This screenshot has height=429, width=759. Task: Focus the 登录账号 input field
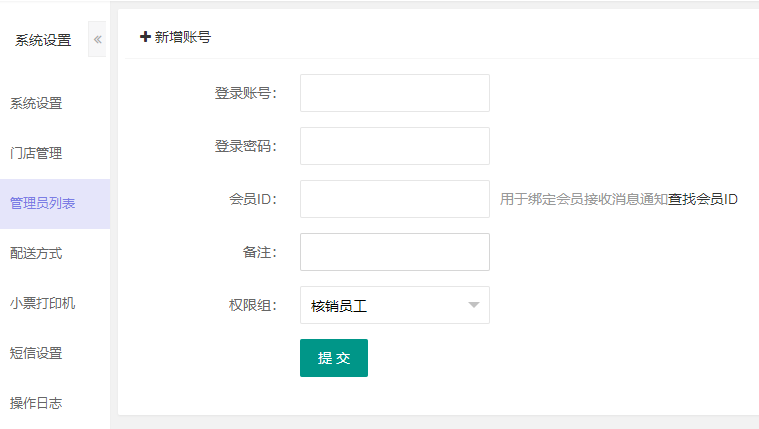394,93
